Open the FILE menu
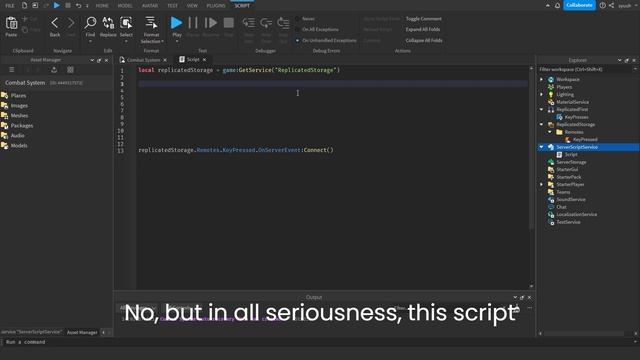This screenshot has width=640, height=360. [10, 5]
